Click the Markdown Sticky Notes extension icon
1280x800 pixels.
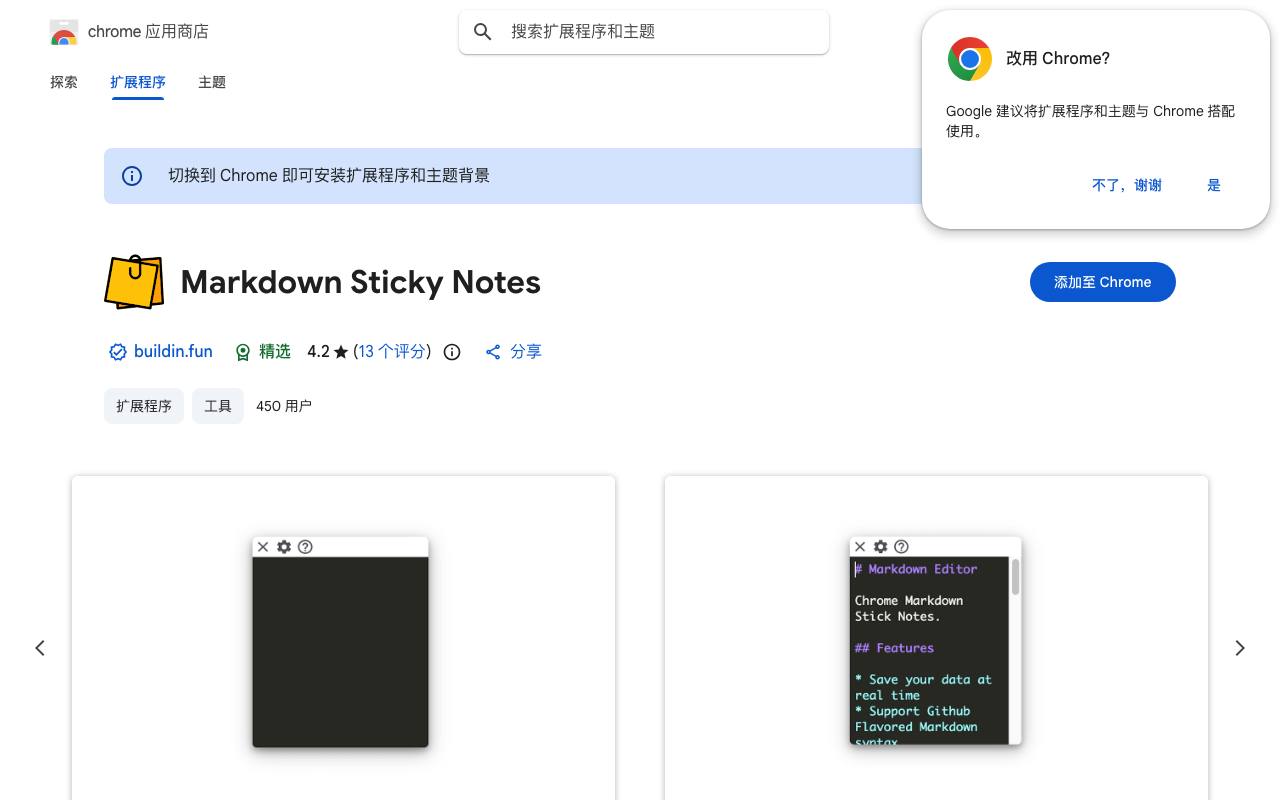point(134,282)
